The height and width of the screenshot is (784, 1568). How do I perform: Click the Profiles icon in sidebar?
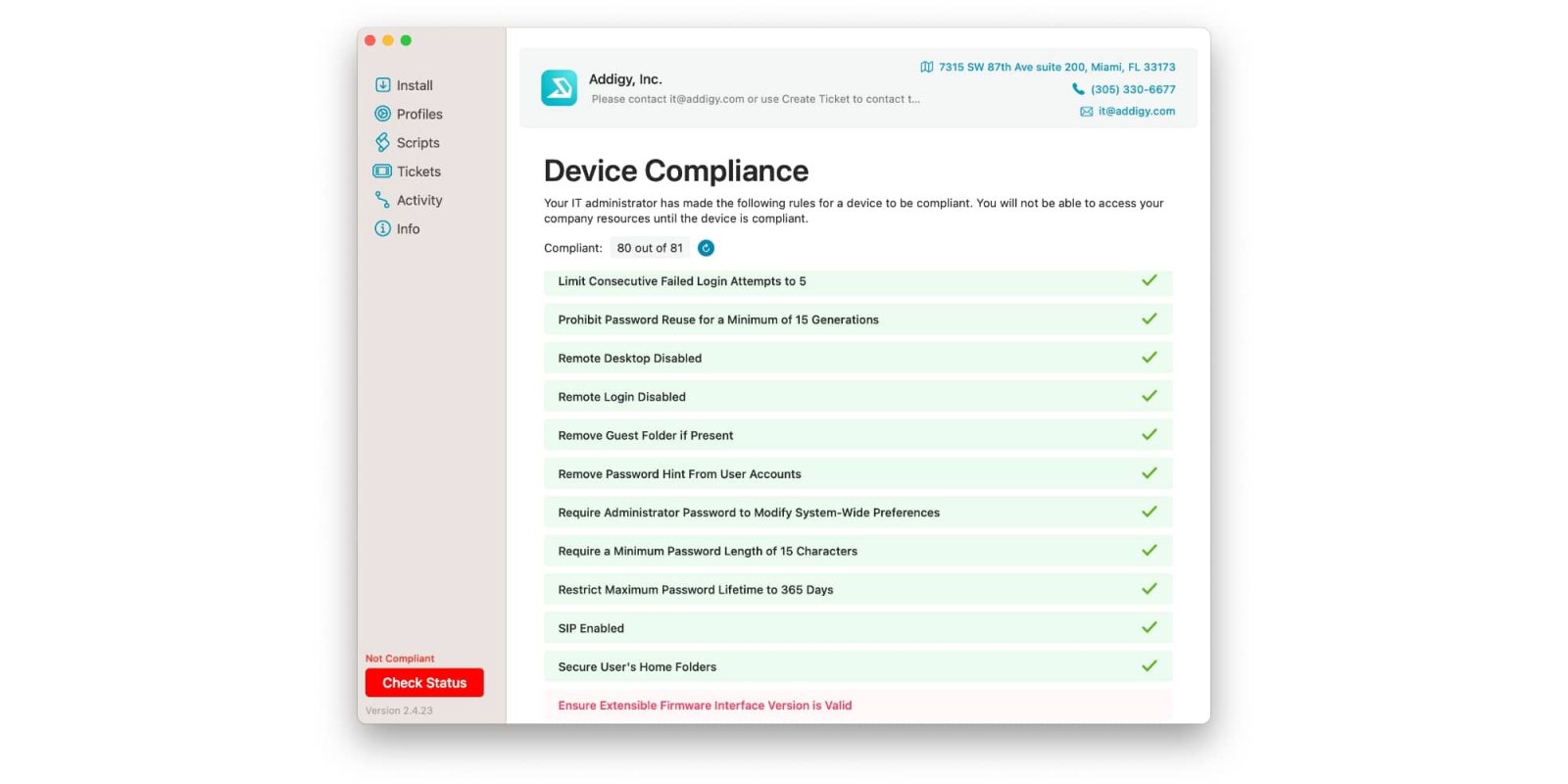click(x=382, y=114)
